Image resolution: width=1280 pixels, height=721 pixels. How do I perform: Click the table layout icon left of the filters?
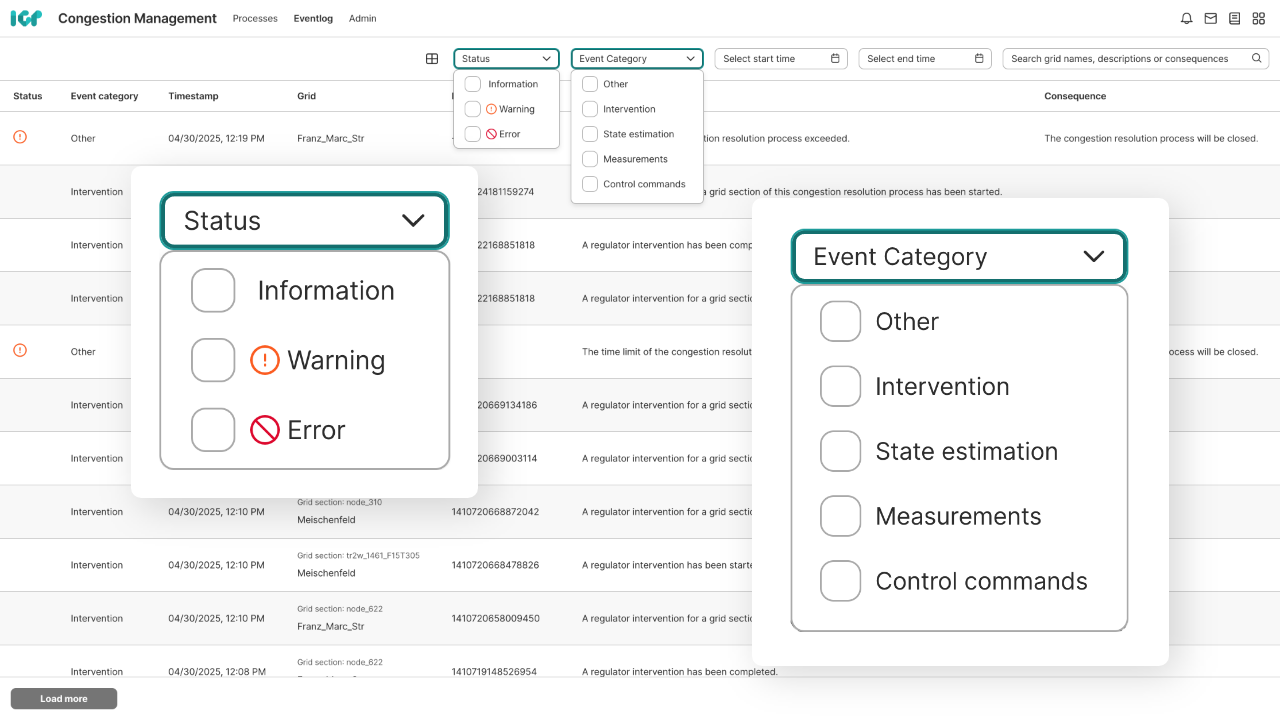(x=432, y=59)
